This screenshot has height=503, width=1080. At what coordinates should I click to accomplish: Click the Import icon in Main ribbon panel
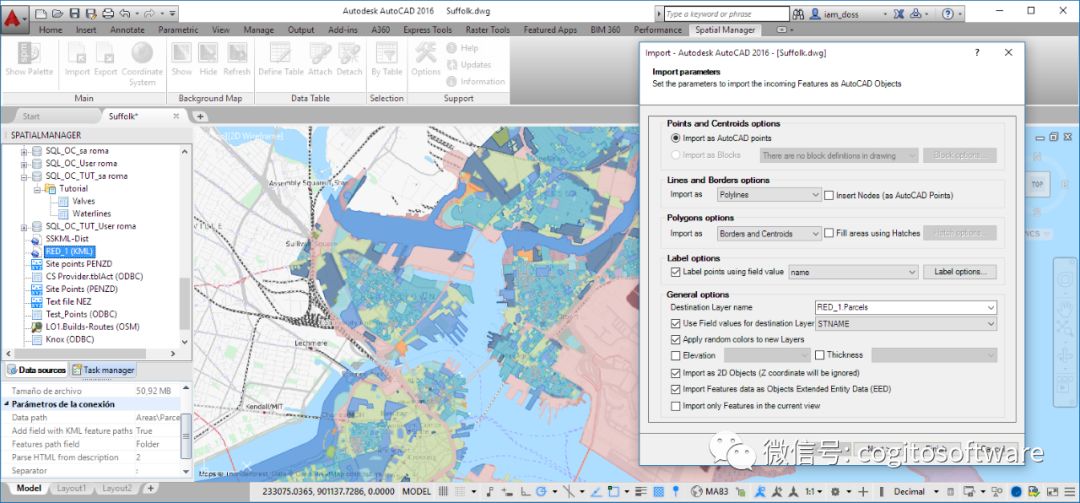(x=77, y=53)
